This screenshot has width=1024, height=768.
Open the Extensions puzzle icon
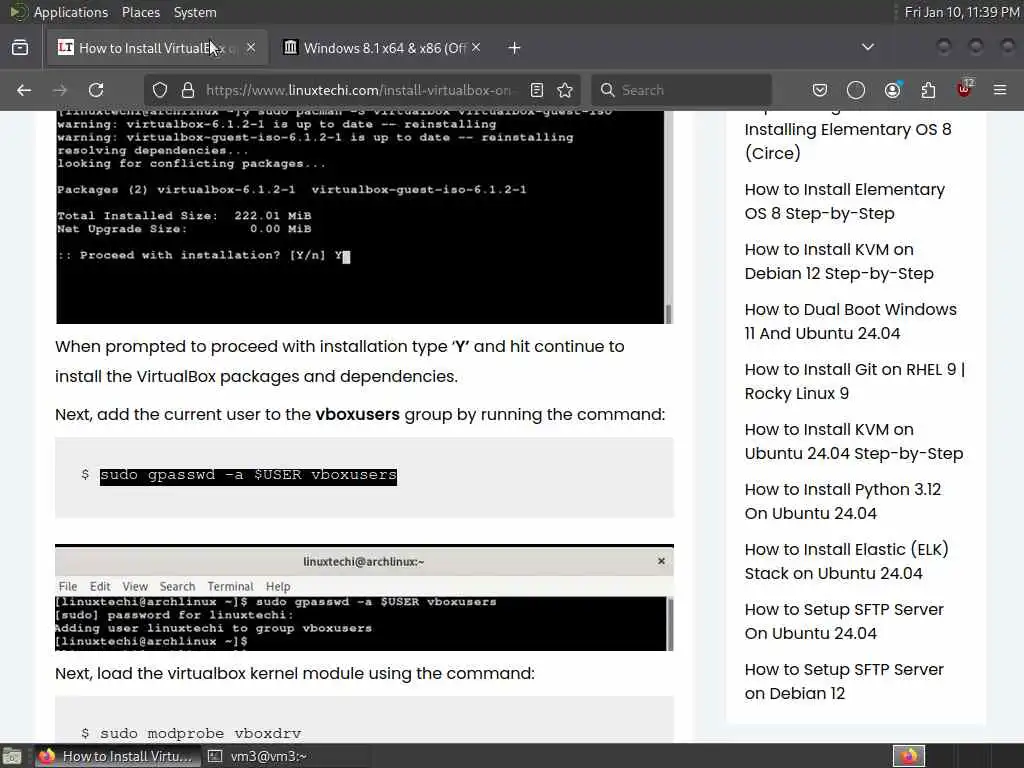(928, 90)
